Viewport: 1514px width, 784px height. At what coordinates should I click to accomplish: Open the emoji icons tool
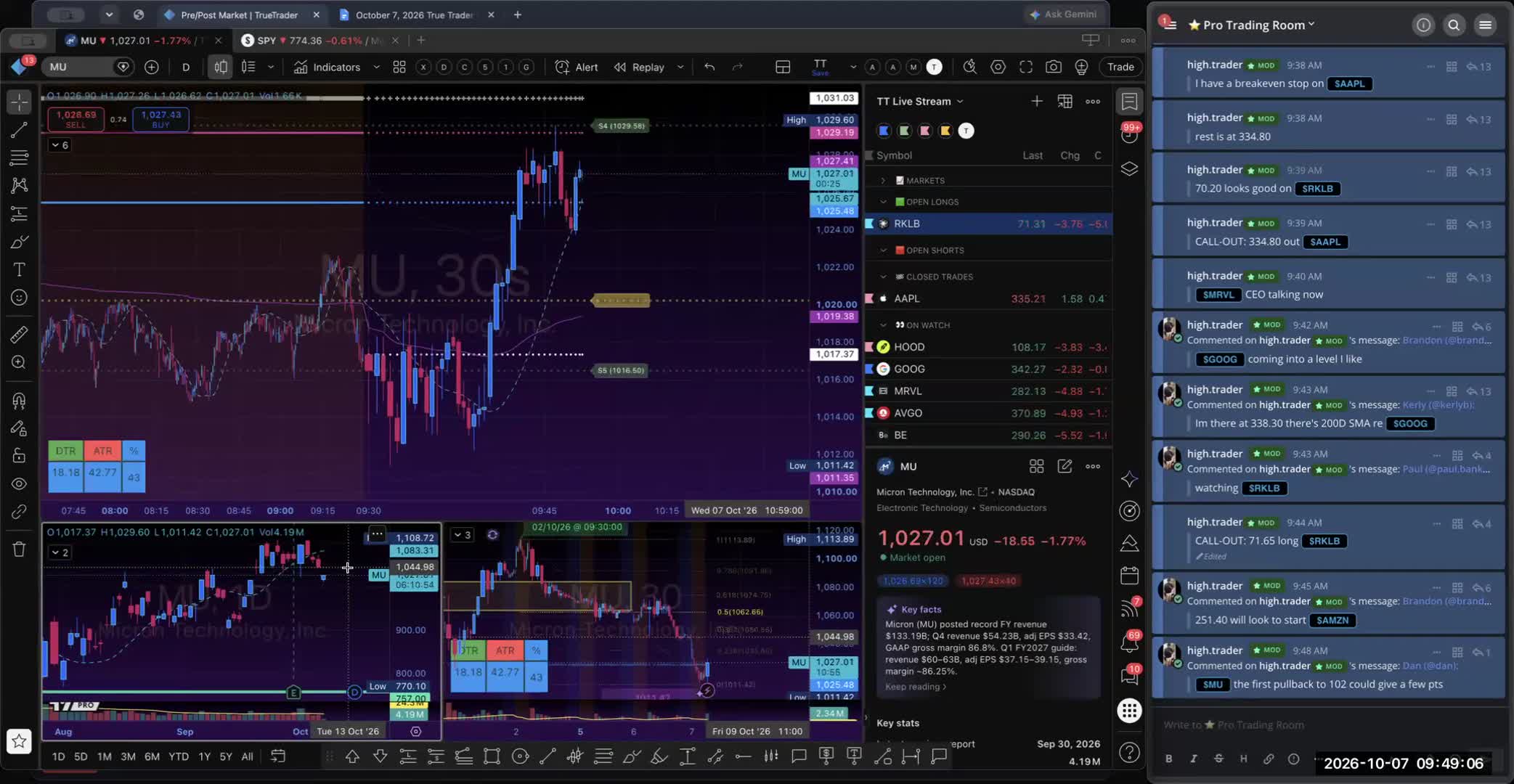pyautogui.click(x=19, y=298)
